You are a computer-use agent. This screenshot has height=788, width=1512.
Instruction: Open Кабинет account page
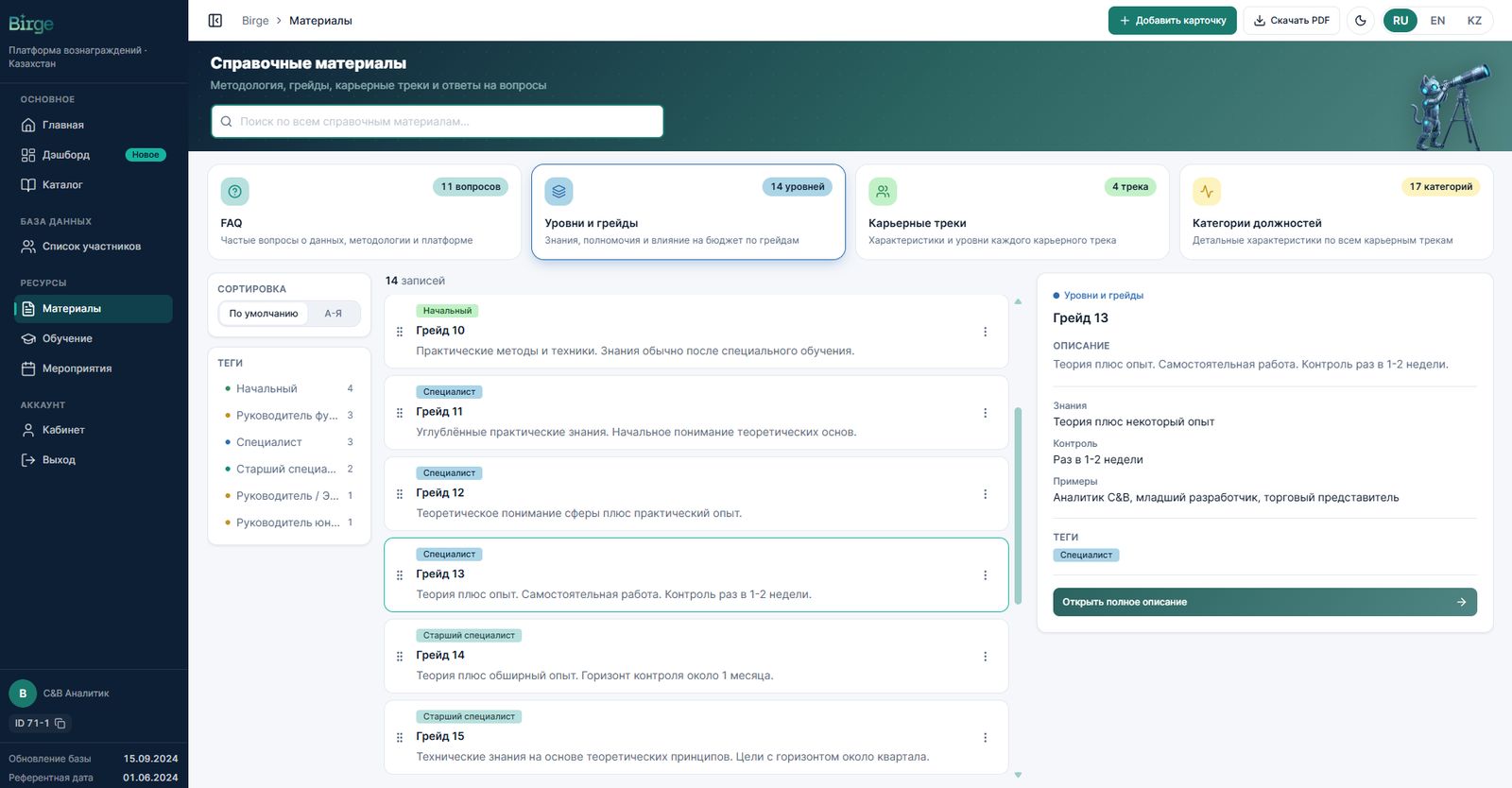coord(94,430)
